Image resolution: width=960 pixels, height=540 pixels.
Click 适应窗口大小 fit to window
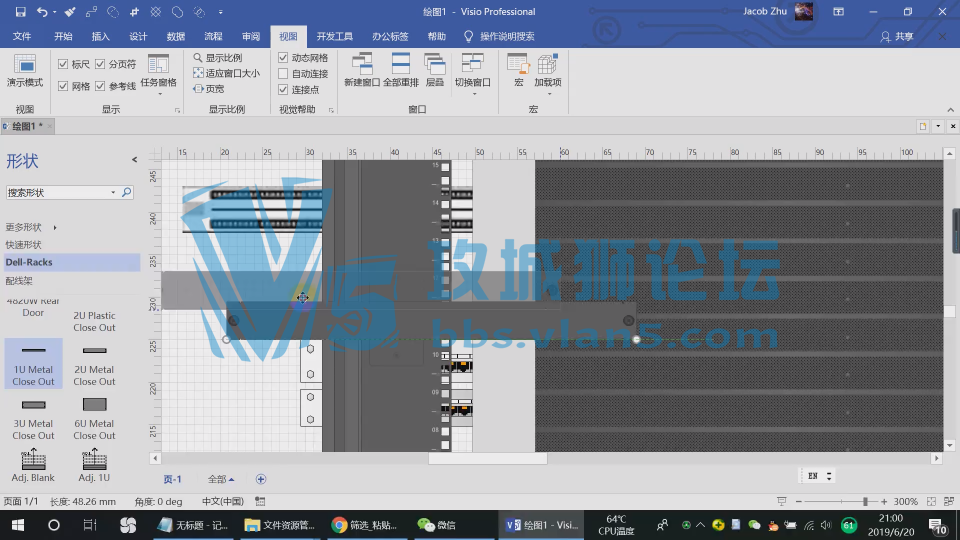click(227, 73)
